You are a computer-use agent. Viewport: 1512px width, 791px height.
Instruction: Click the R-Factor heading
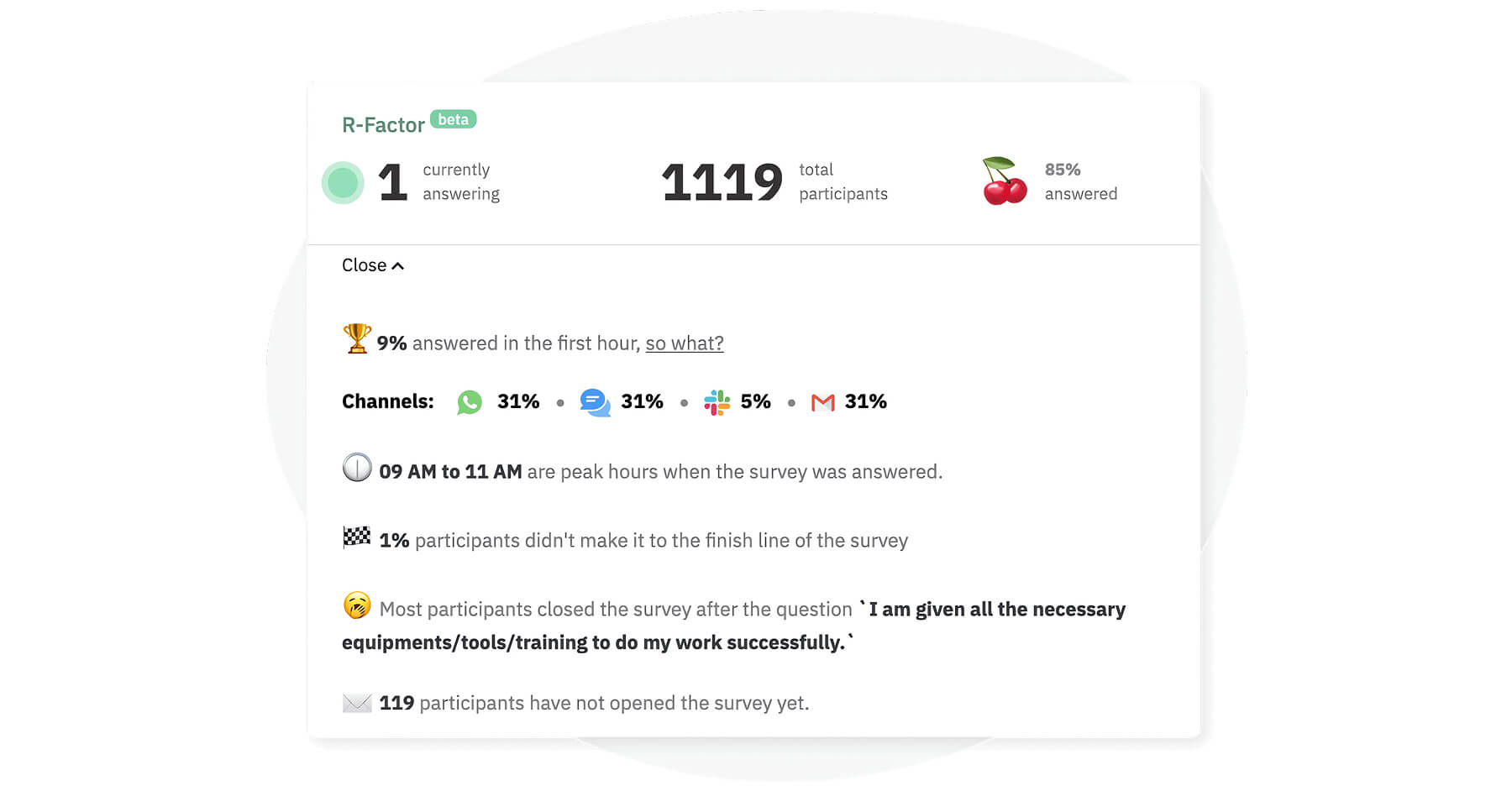click(383, 125)
